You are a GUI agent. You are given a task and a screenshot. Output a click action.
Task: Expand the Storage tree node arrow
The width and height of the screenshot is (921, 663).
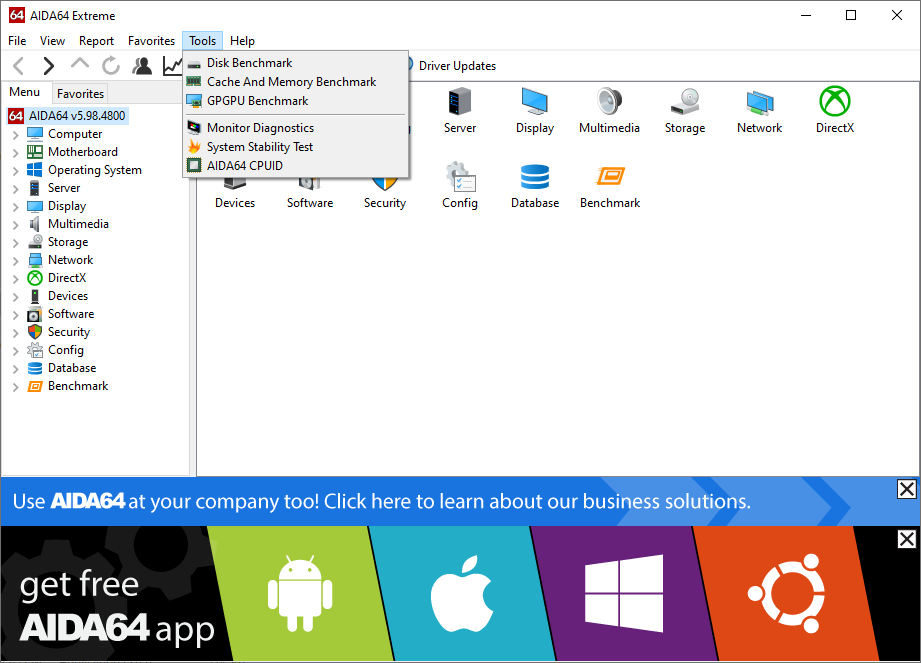[x=15, y=243]
